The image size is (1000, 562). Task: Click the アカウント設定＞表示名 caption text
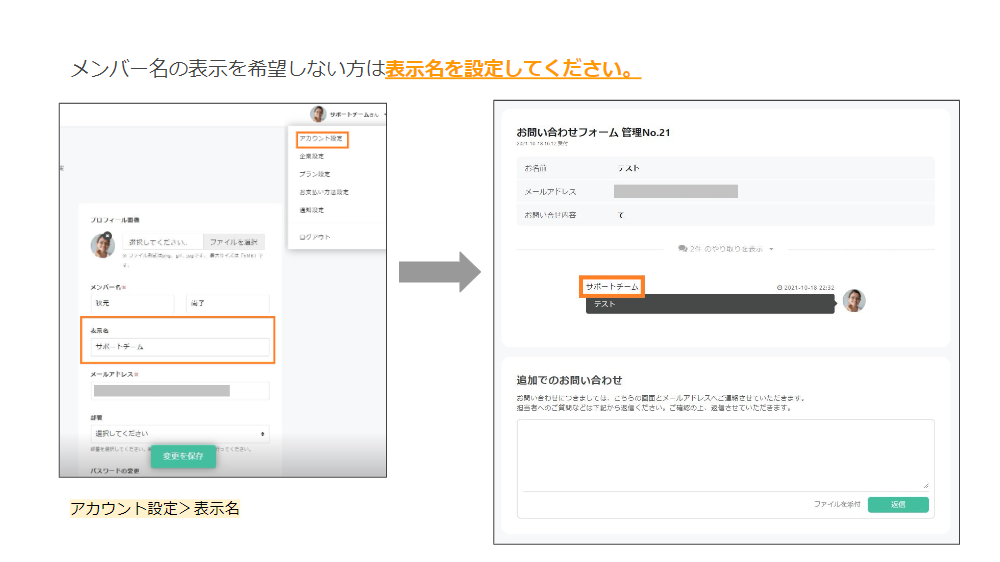[x=155, y=508]
